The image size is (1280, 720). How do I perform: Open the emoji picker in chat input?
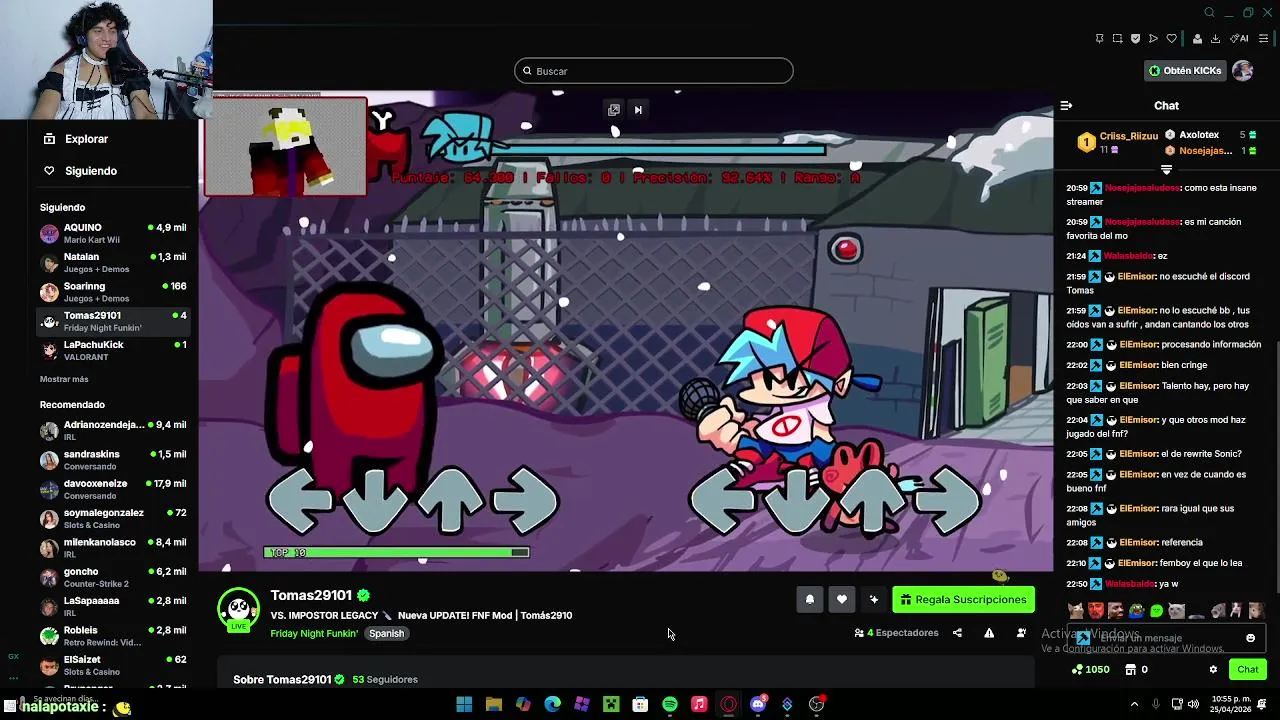click(1250, 638)
